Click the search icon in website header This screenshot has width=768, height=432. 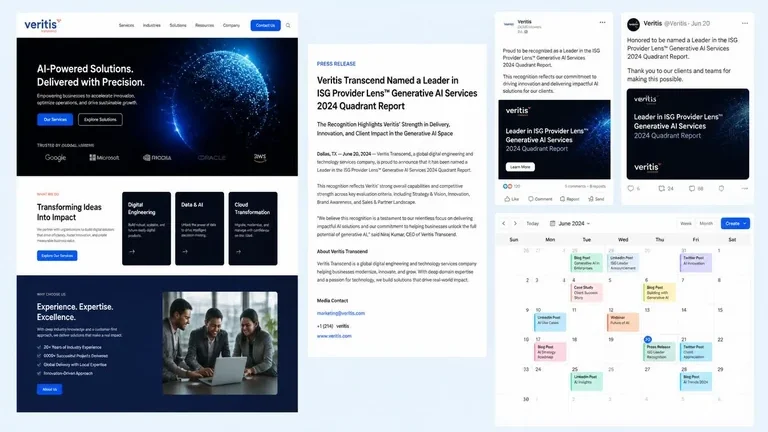pyautogui.click(x=288, y=25)
